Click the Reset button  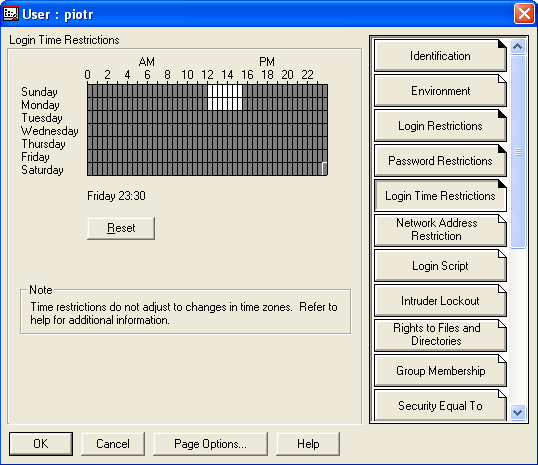(x=121, y=228)
